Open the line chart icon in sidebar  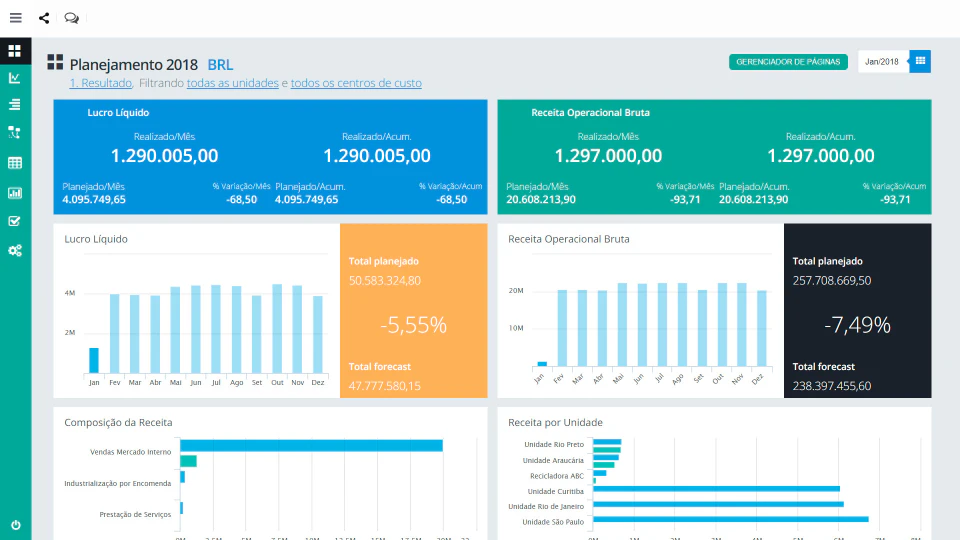[15, 78]
